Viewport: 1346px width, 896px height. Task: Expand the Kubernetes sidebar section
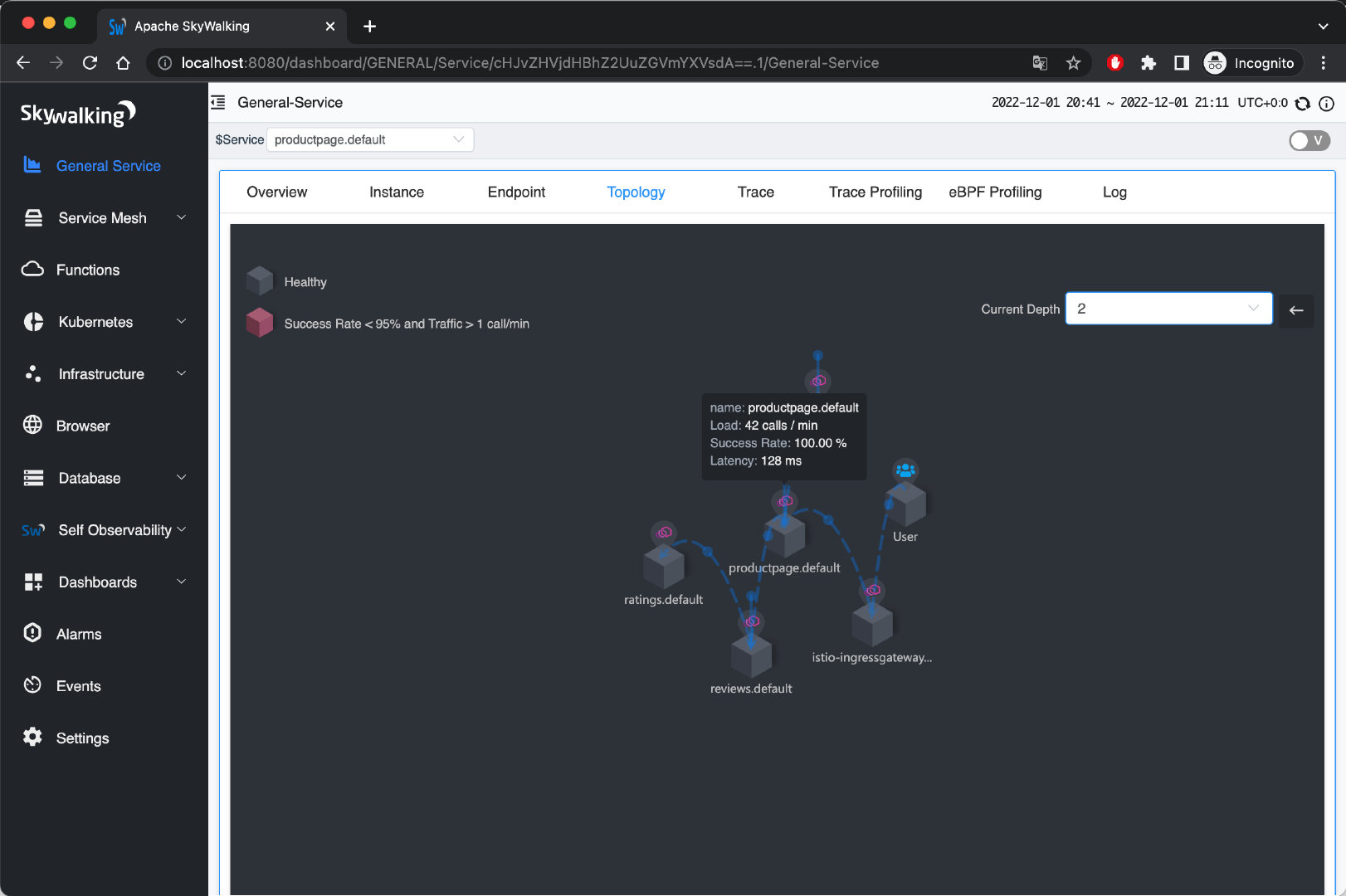click(104, 322)
